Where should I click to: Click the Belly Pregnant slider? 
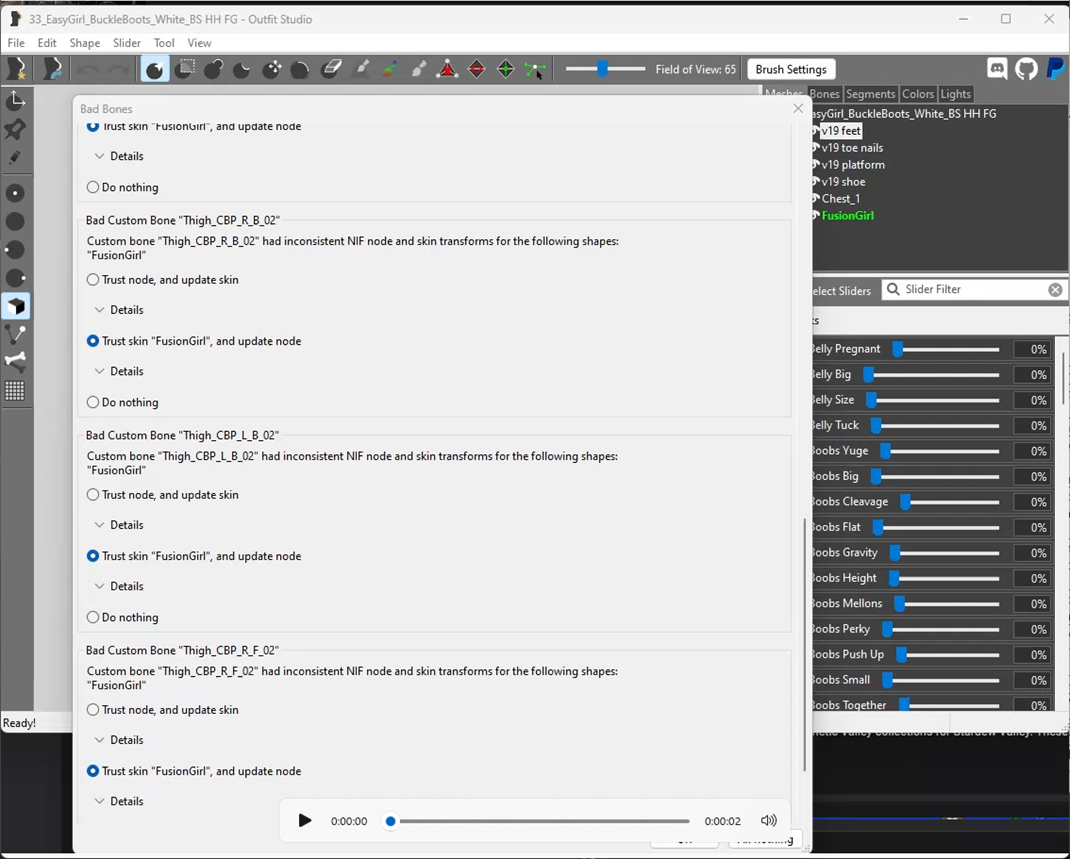click(x=945, y=349)
